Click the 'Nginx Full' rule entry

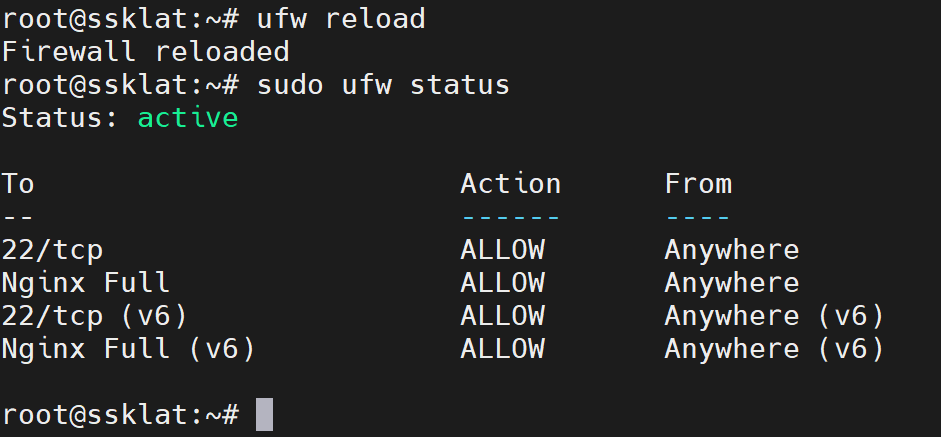click(x=86, y=283)
